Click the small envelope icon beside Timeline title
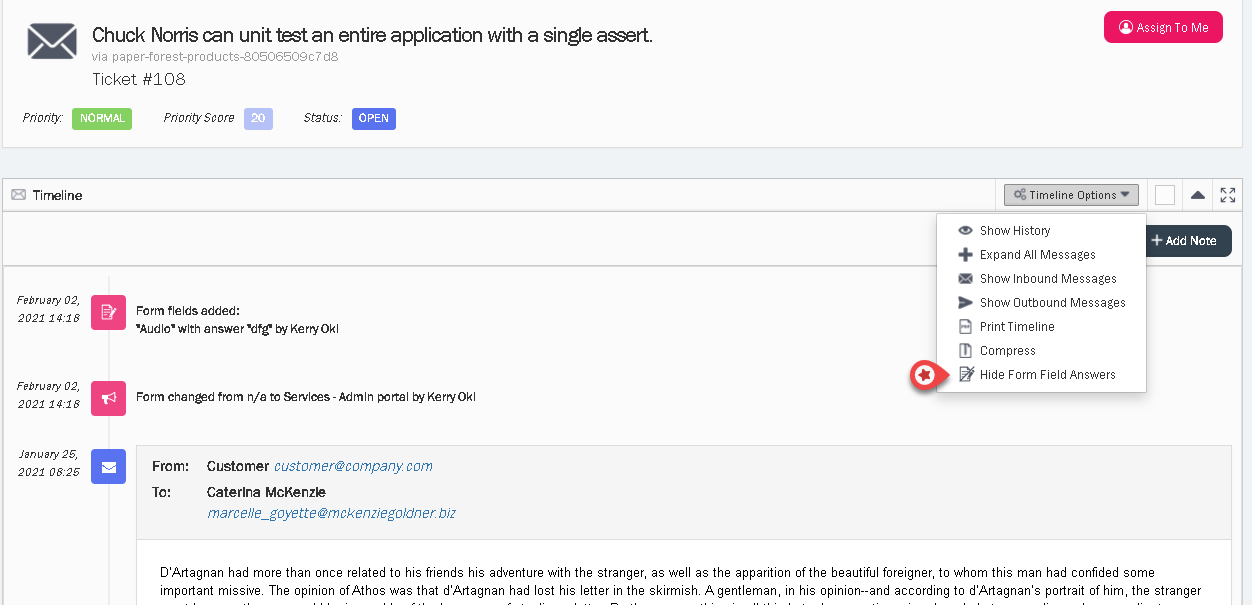This screenshot has width=1252, height=605. [x=18, y=195]
